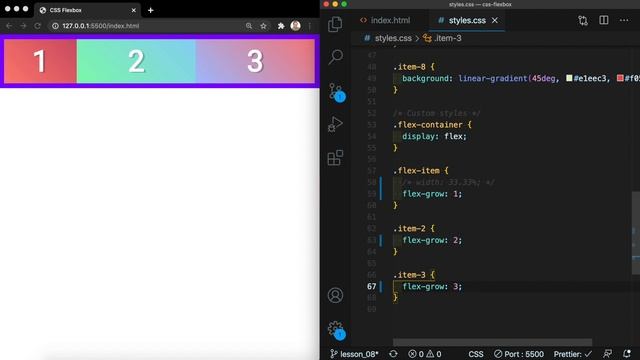Click line number 67 in the gutter

point(371,287)
